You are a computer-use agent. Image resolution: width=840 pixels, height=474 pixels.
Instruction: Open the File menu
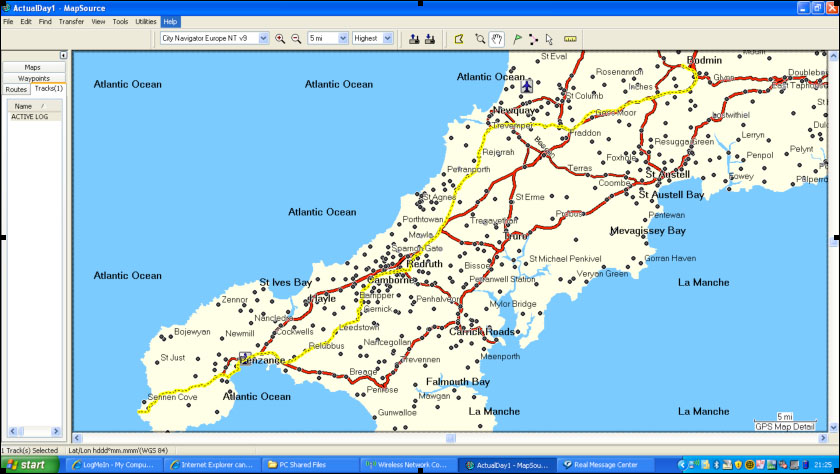click(8, 21)
